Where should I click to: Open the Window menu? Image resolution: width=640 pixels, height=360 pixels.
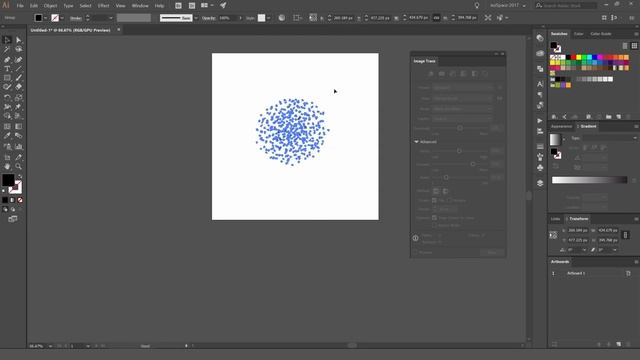(x=140, y=6)
